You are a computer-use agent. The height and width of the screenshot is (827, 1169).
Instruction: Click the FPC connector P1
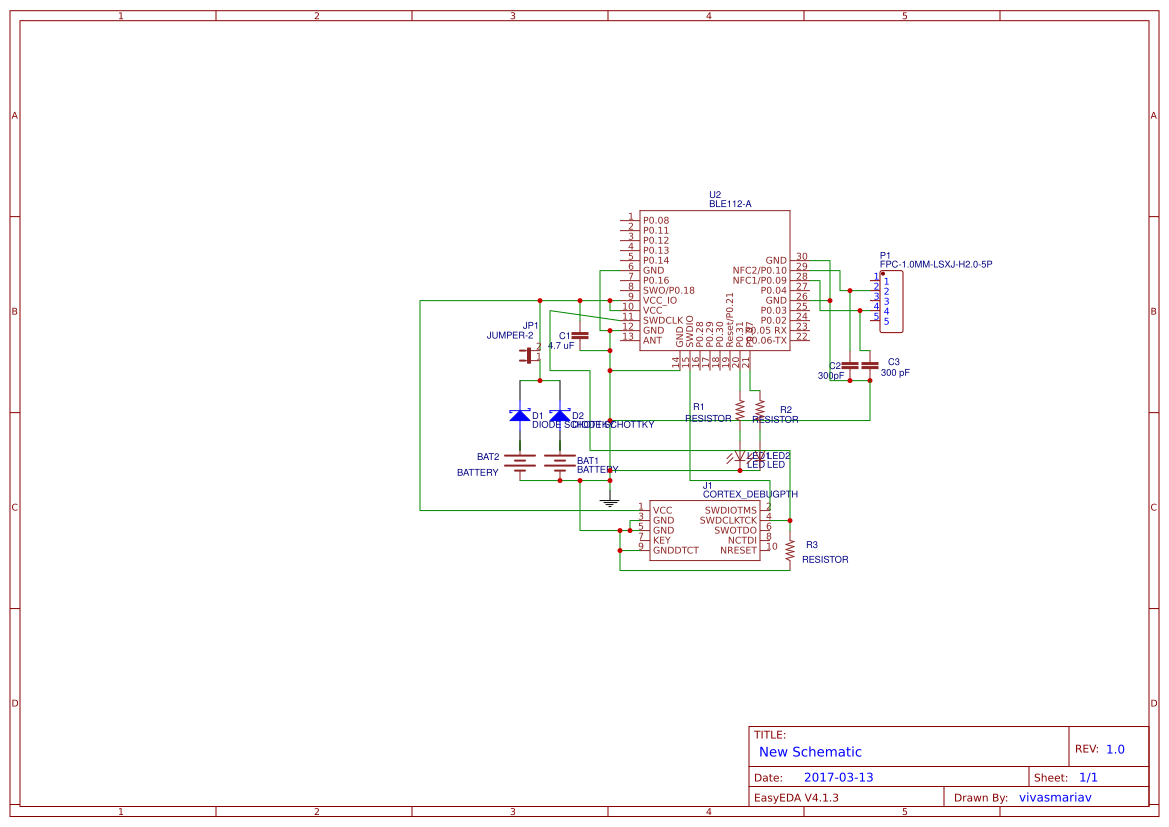pyautogui.click(x=890, y=300)
